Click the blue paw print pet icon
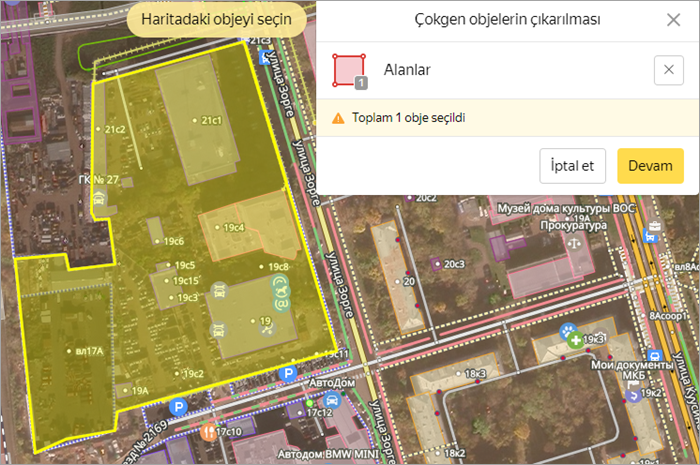 tap(567, 332)
